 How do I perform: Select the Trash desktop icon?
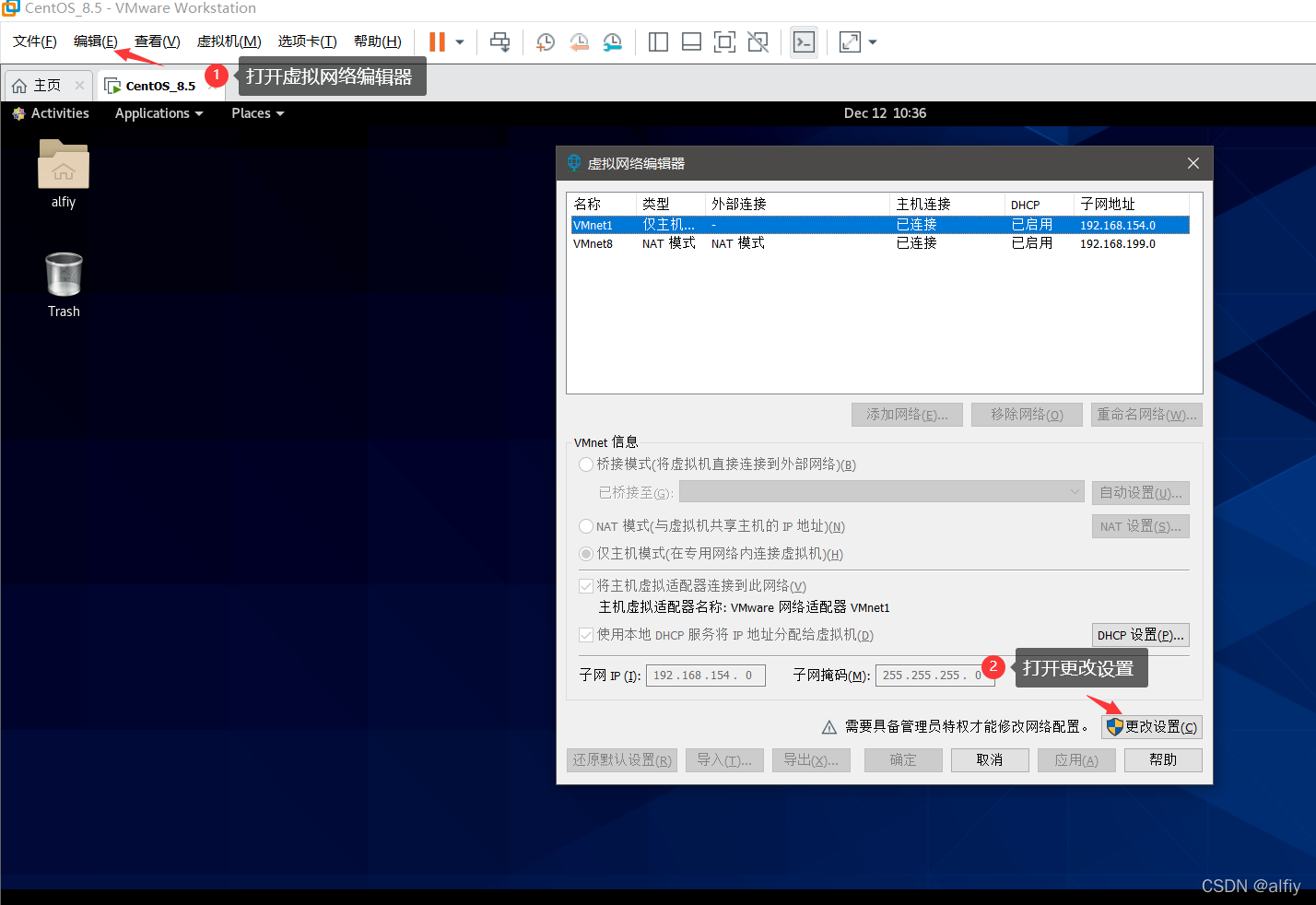(64, 285)
